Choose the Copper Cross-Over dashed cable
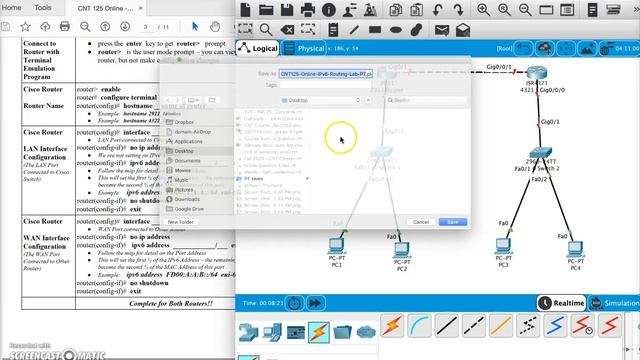 (474, 326)
